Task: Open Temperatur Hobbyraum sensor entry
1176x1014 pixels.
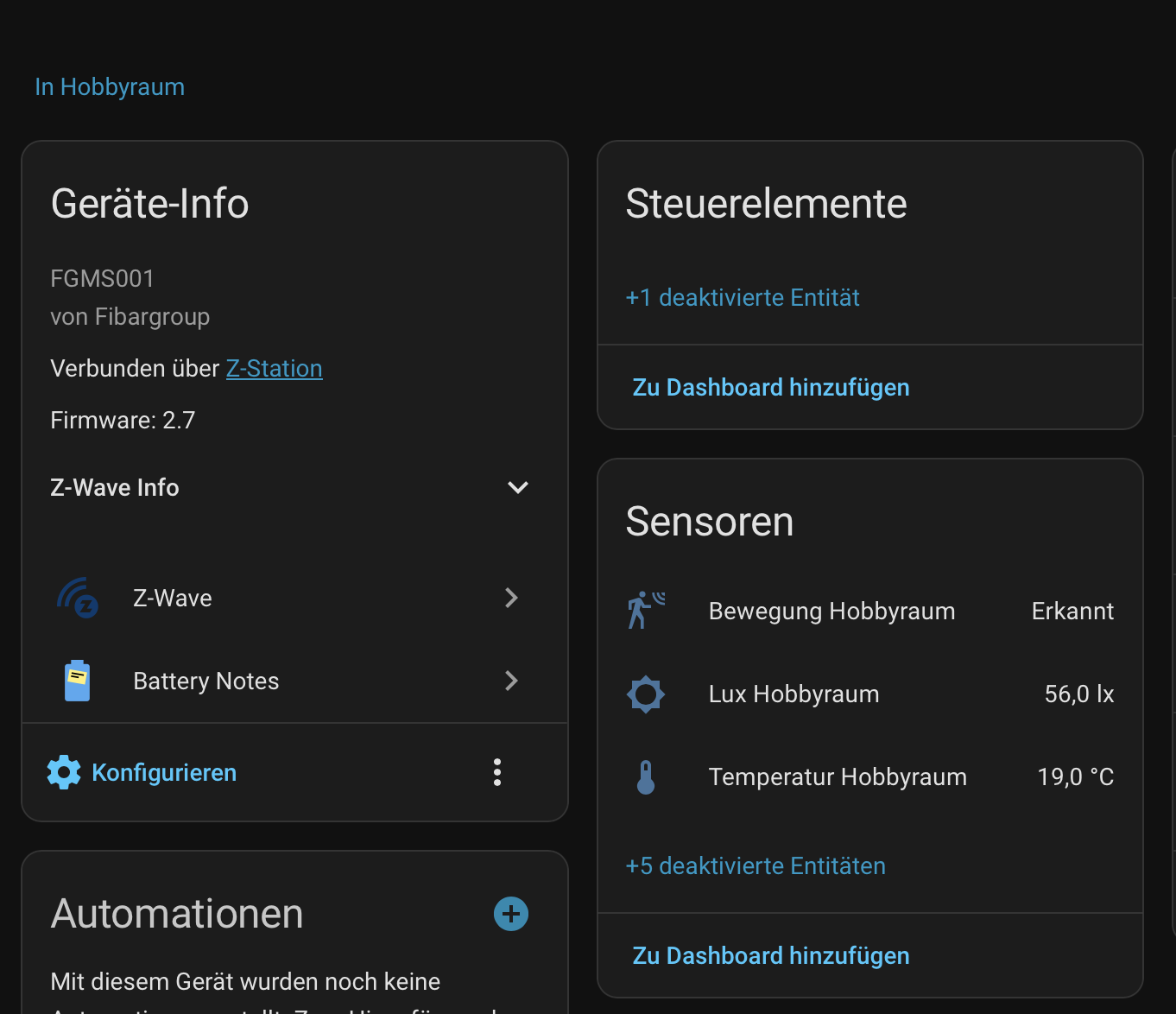Action: point(838,777)
